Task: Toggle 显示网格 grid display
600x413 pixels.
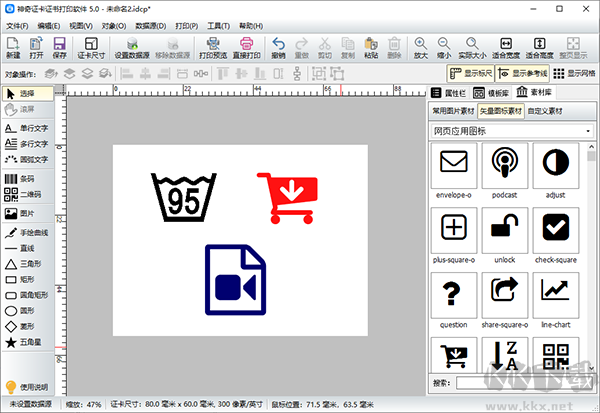Action: [574, 73]
